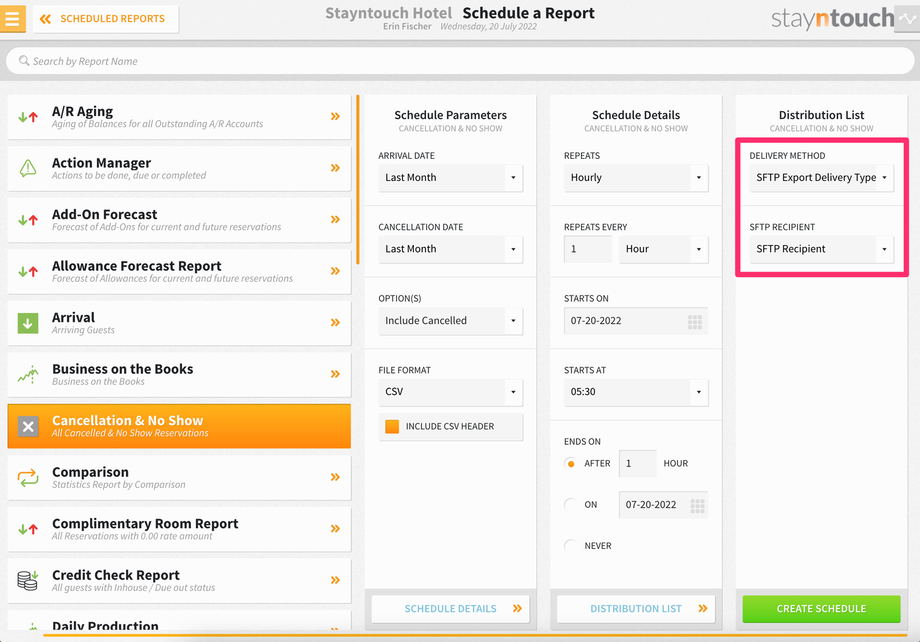Click the activity pulse icon near logo
Viewport: 920px width, 642px height.
pos(907,19)
